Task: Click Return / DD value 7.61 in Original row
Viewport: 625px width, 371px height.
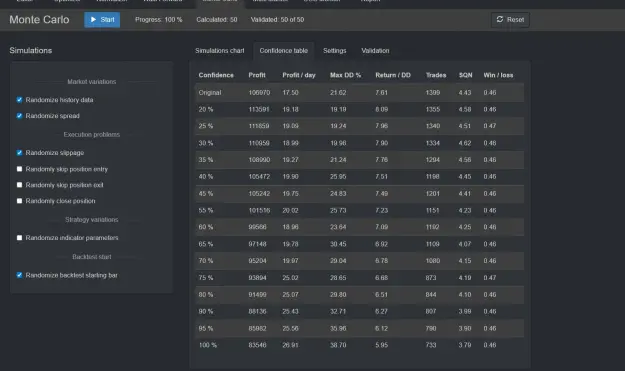Action: (381, 92)
